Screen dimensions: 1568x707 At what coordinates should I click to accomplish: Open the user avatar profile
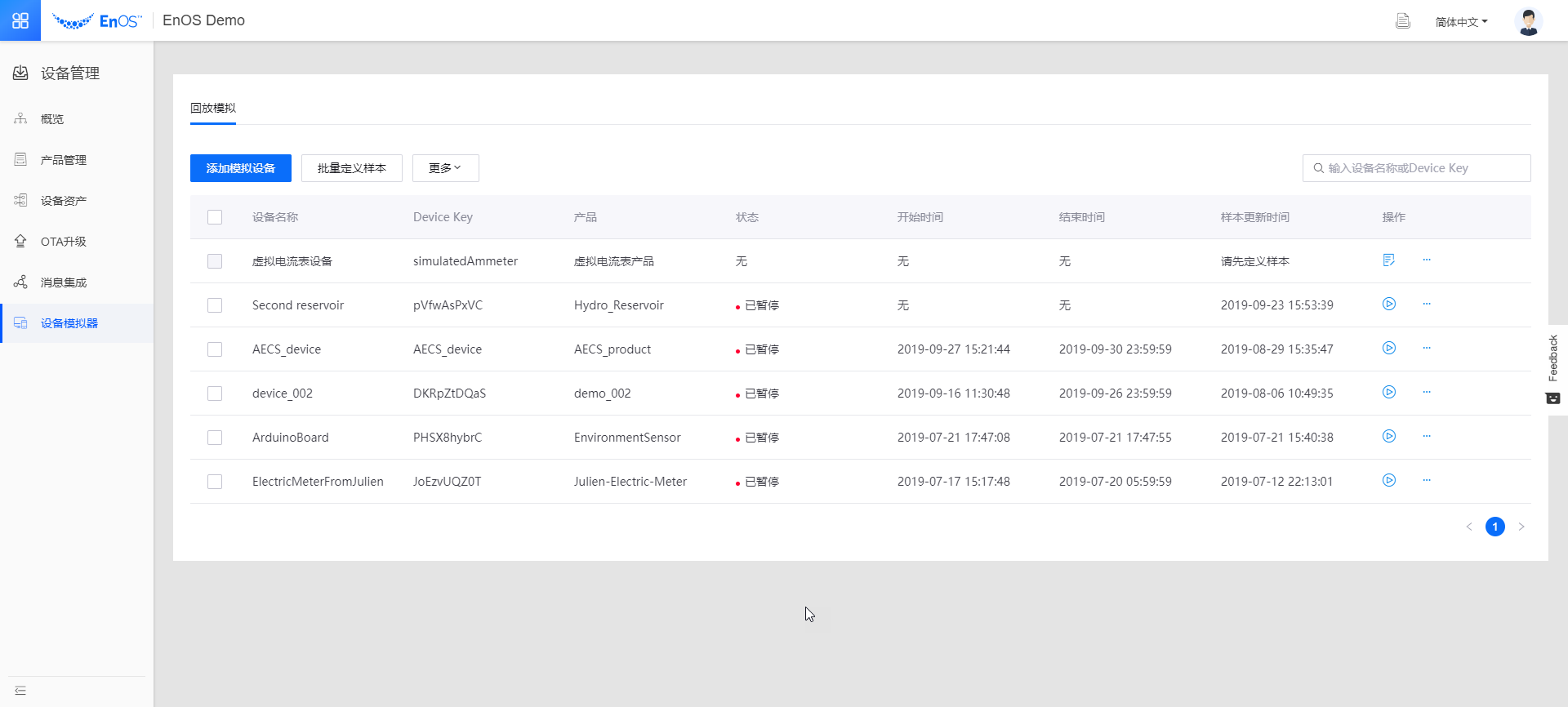pyautogui.click(x=1528, y=21)
